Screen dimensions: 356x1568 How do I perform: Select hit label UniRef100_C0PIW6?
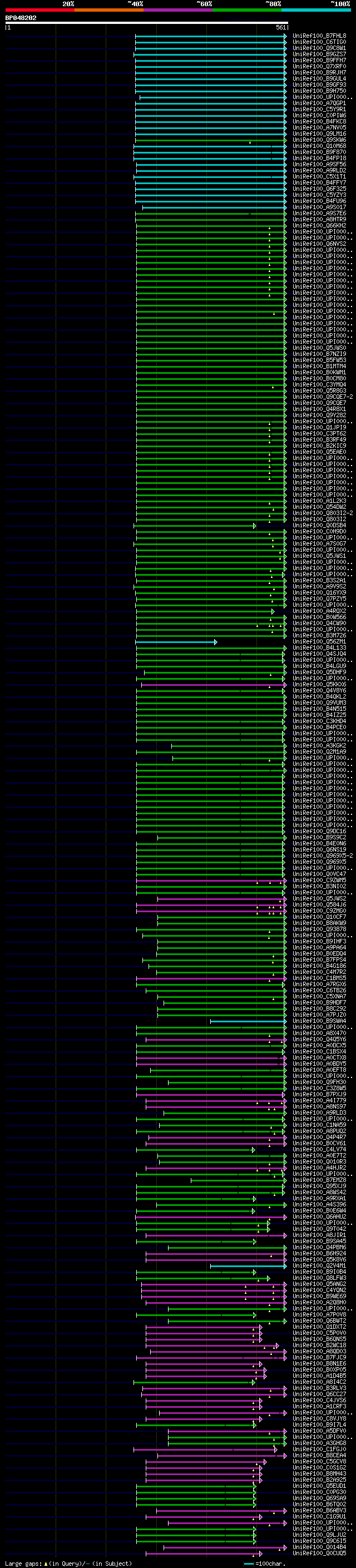tap(319, 116)
